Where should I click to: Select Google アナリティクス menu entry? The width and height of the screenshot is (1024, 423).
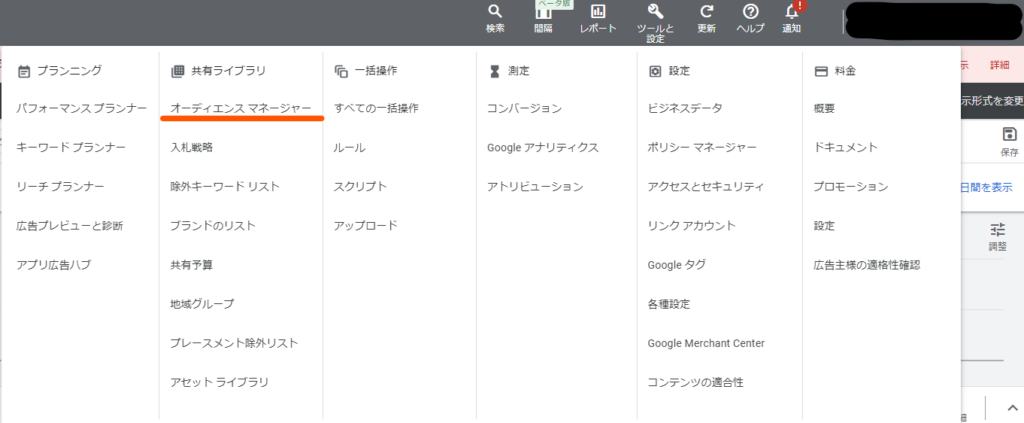pos(542,147)
